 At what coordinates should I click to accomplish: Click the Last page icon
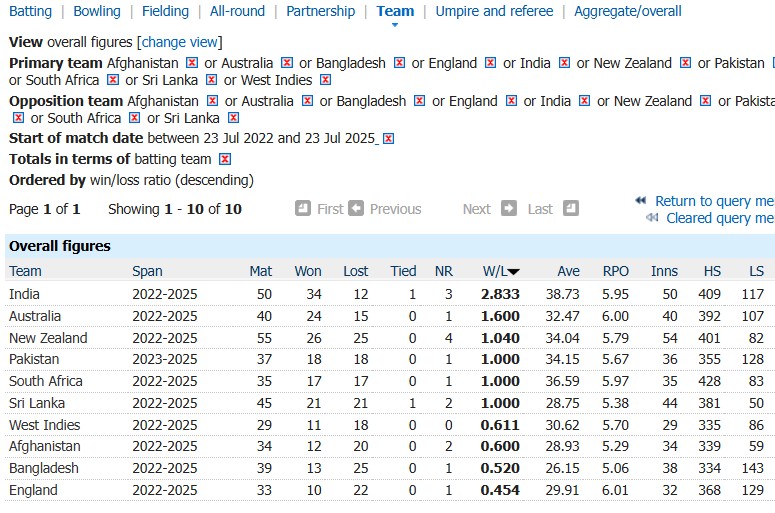(570, 208)
